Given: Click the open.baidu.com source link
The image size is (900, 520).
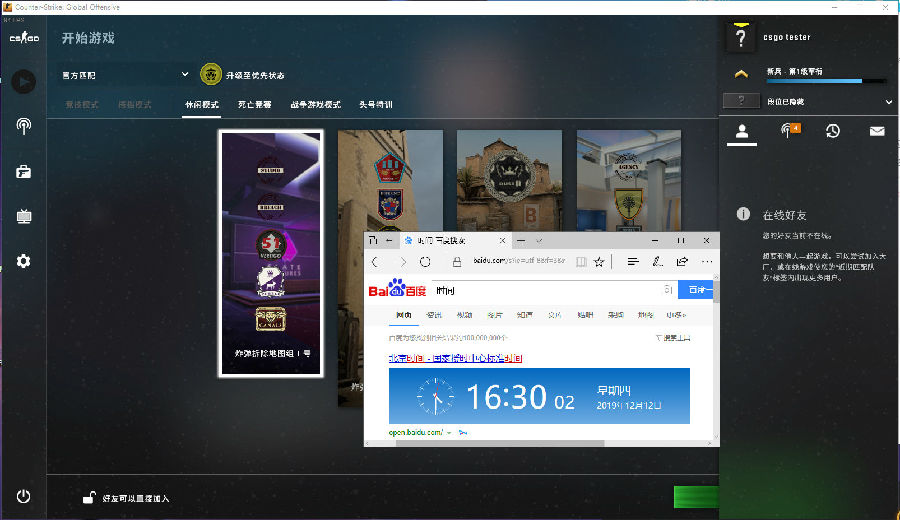Looking at the screenshot, I should pos(416,432).
